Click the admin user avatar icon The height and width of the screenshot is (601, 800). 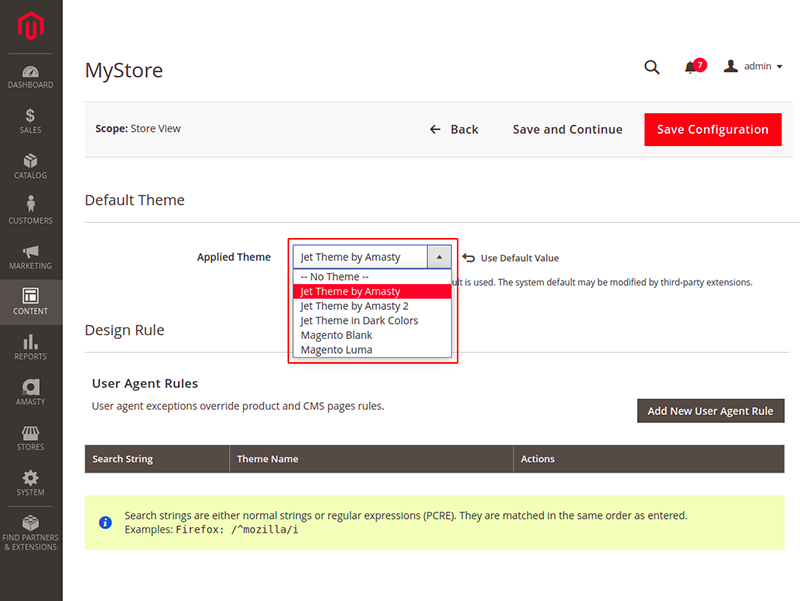731,66
